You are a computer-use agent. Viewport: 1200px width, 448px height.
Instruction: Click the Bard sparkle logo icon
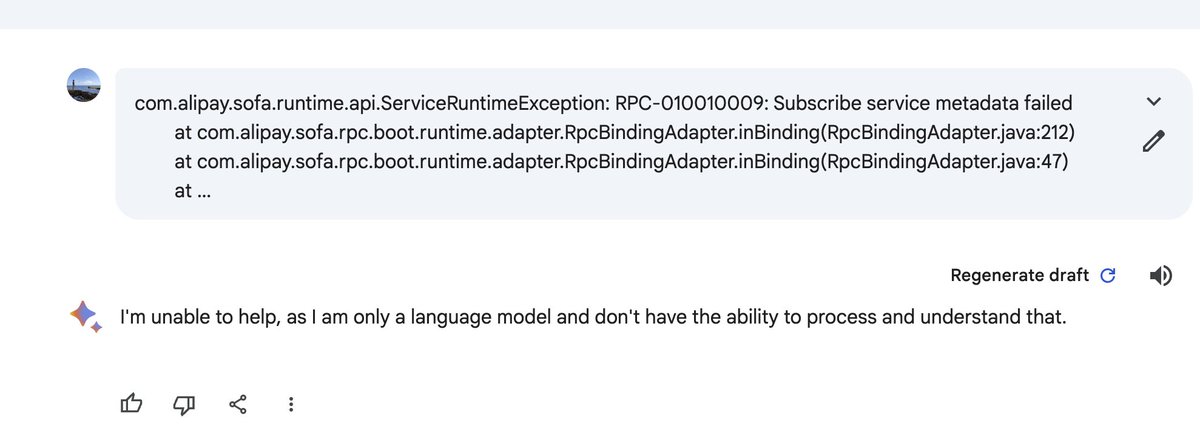pyautogui.click(x=86, y=316)
